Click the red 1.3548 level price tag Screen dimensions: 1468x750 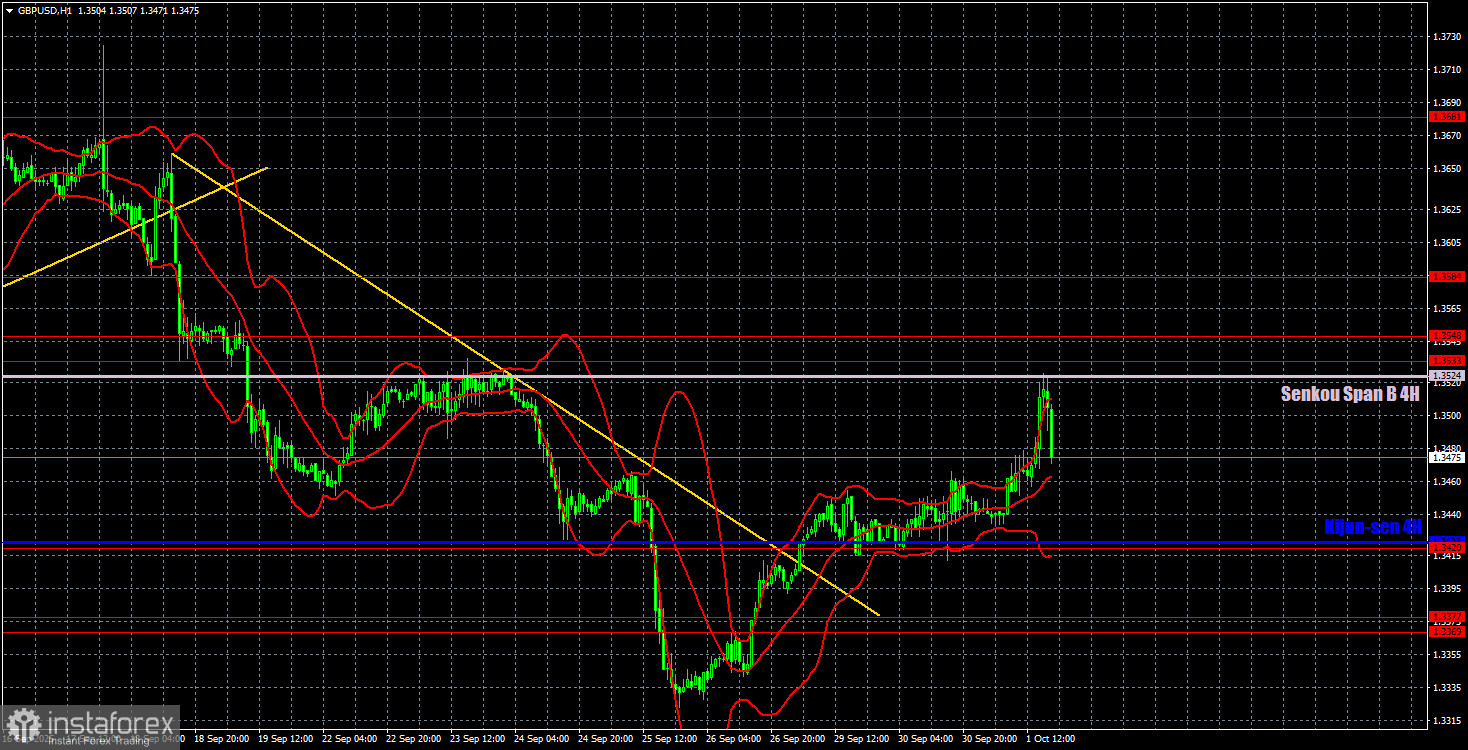pos(1447,335)
